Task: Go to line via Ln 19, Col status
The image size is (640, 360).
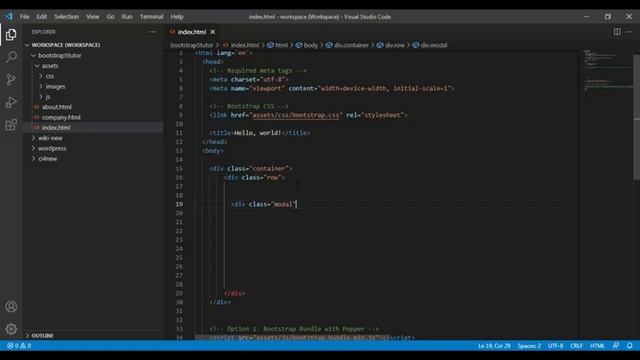Action: 494,346
